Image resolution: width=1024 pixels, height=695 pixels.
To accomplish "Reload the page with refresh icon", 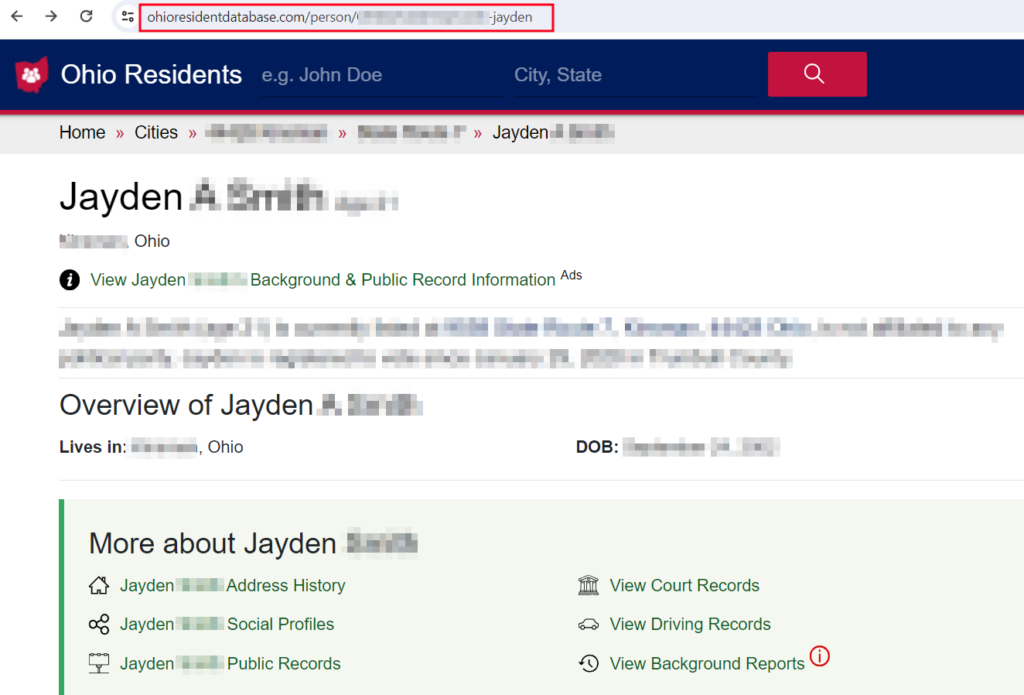I will 86,16.
